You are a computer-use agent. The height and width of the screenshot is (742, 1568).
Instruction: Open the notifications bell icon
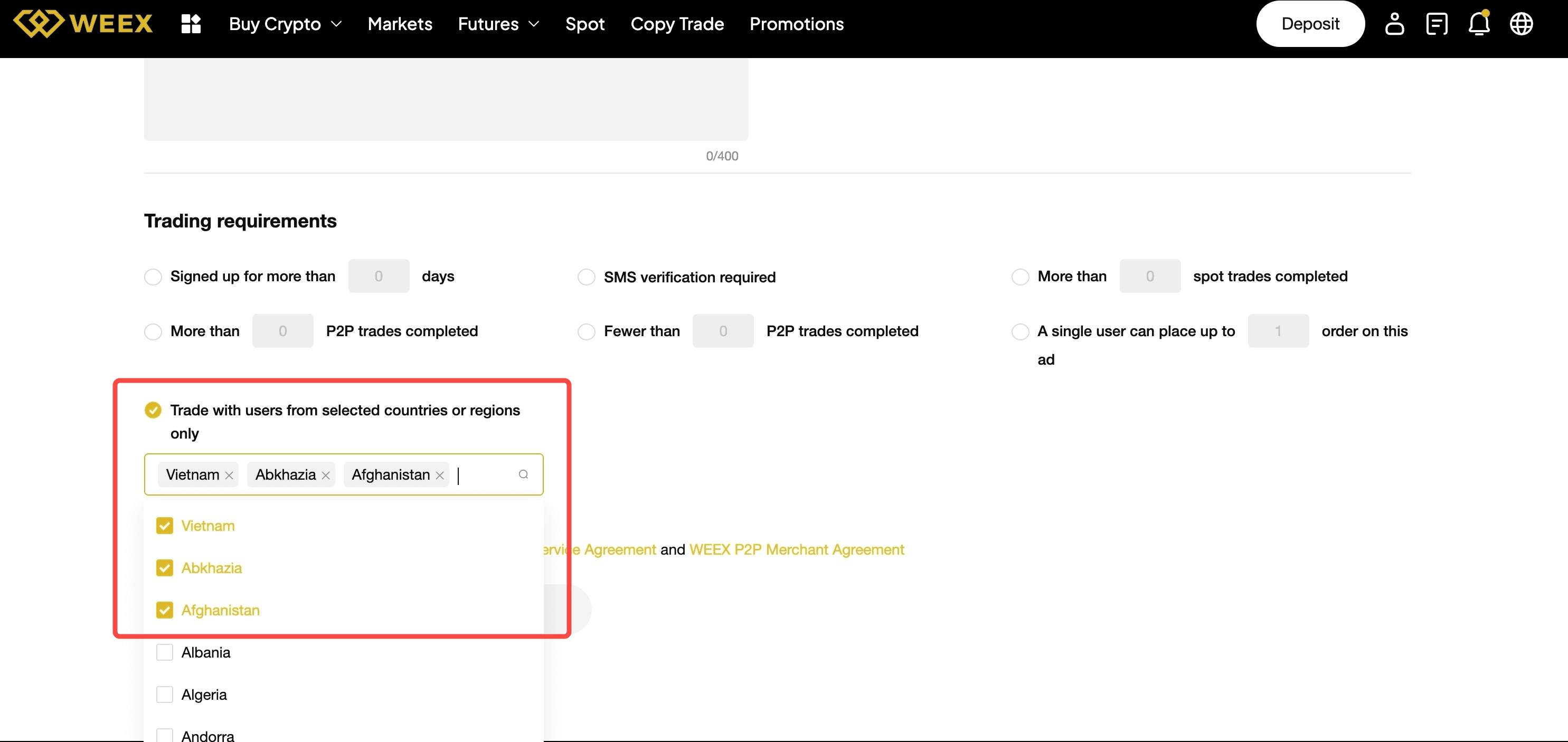(x=1479, y=24)
